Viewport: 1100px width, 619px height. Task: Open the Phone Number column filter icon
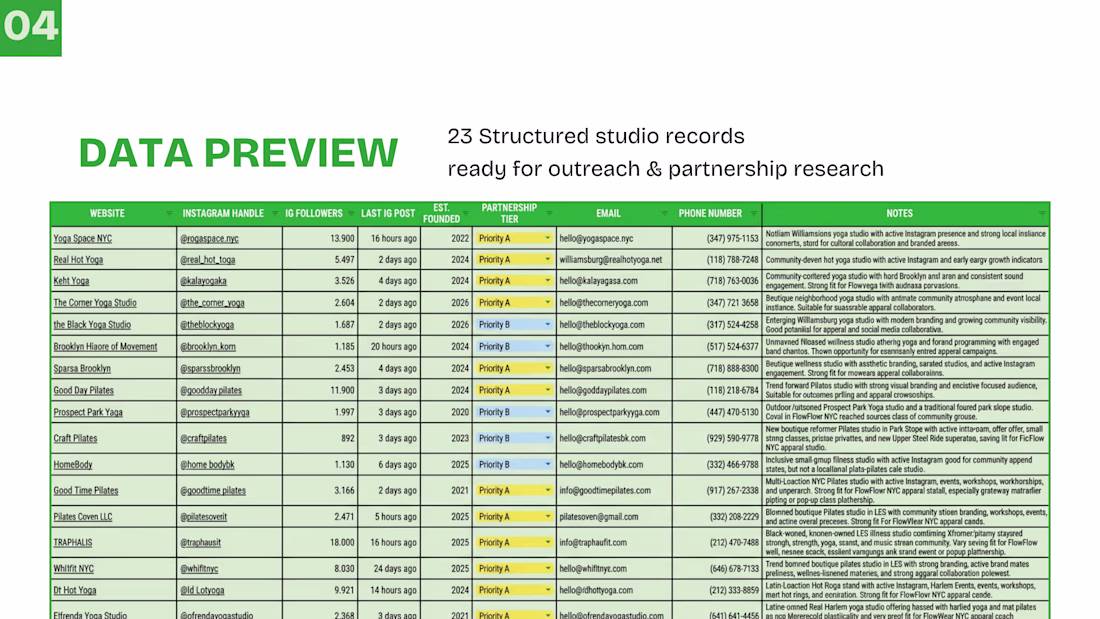(753, 213)
